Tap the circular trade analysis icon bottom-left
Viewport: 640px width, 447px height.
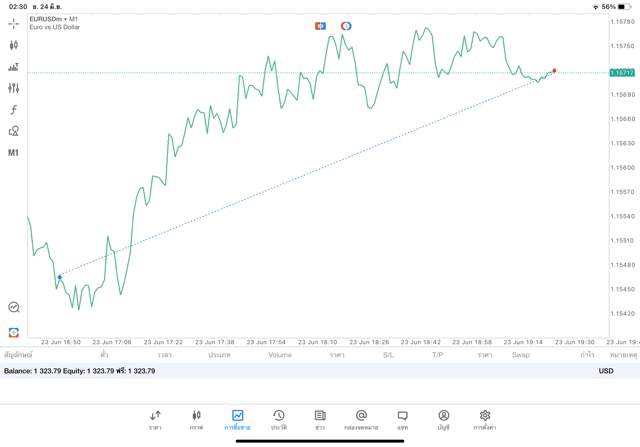coord(14,307)
